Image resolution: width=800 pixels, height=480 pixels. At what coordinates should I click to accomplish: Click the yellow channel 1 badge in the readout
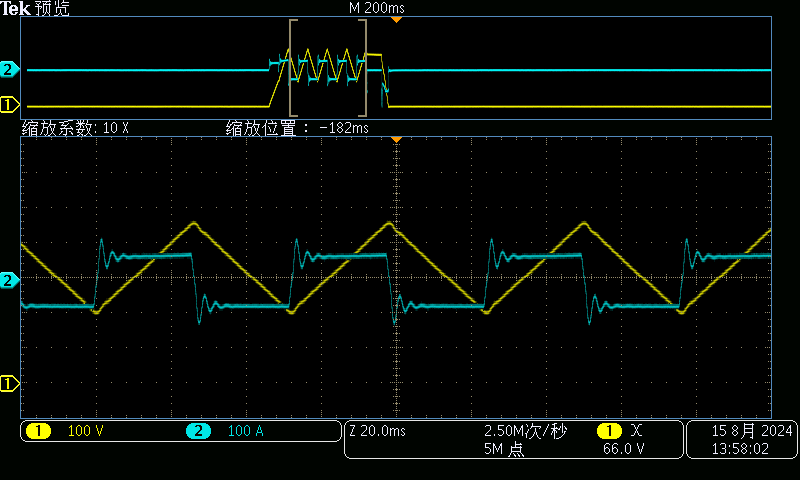tap(38, 431)
